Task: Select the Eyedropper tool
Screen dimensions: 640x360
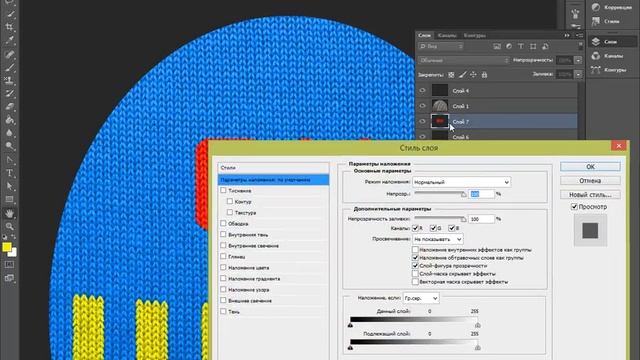Action: pyautogui.click(x=9, y=40)
